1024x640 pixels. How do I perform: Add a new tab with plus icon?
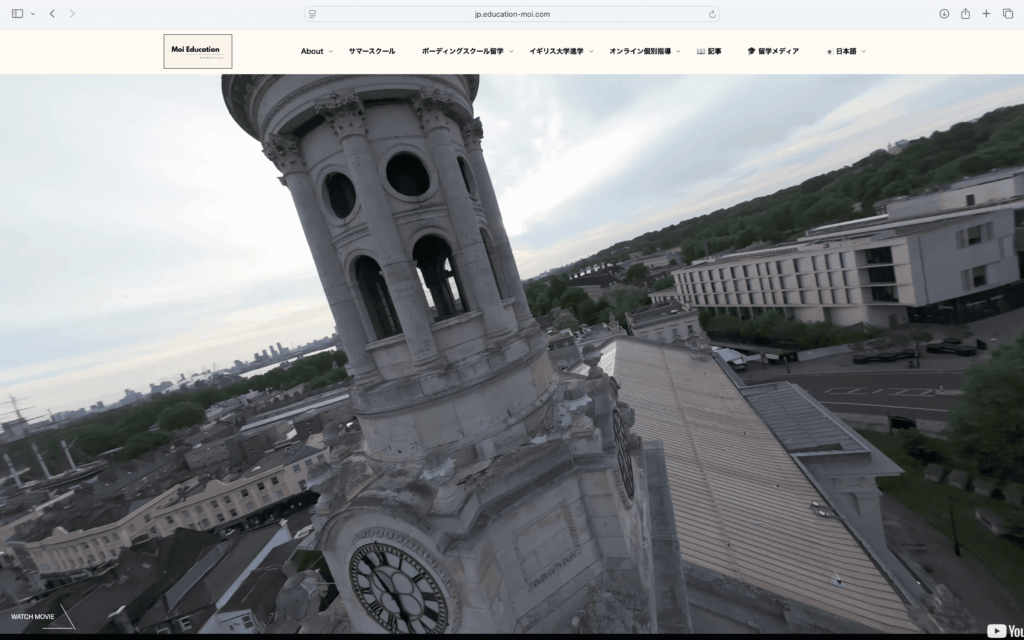tap(986, 14)
